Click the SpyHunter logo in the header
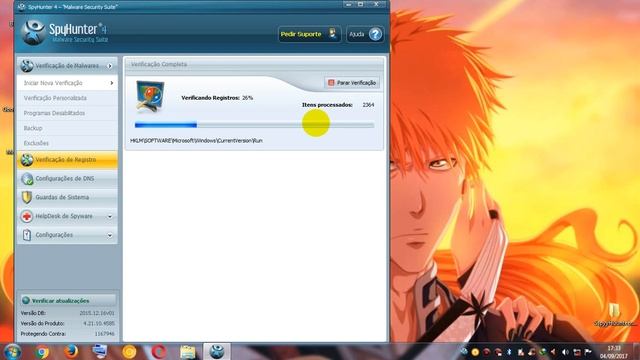The image size is (640, 360). 33,33
